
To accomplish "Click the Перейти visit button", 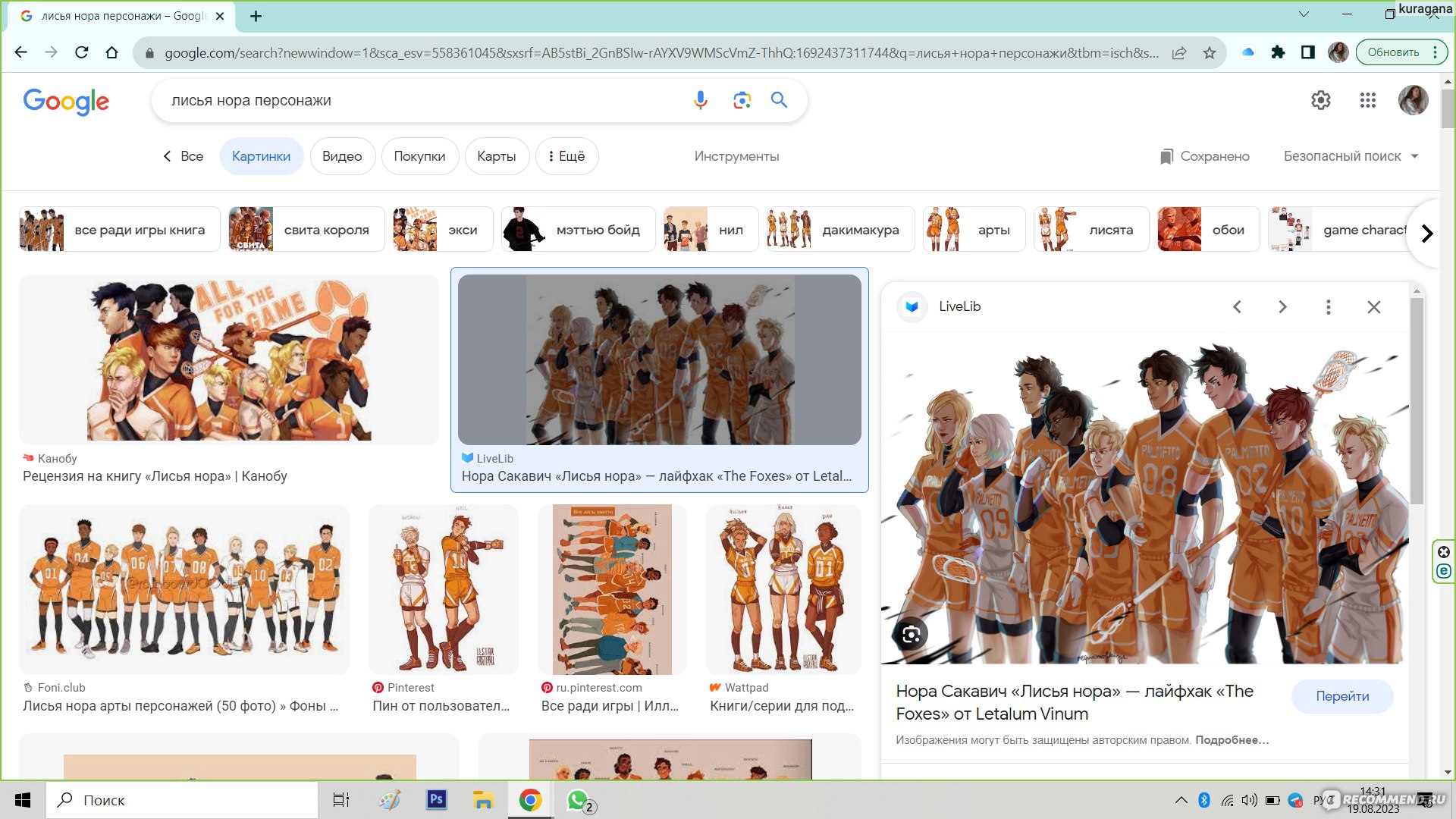I will [x=1342, y=696].
